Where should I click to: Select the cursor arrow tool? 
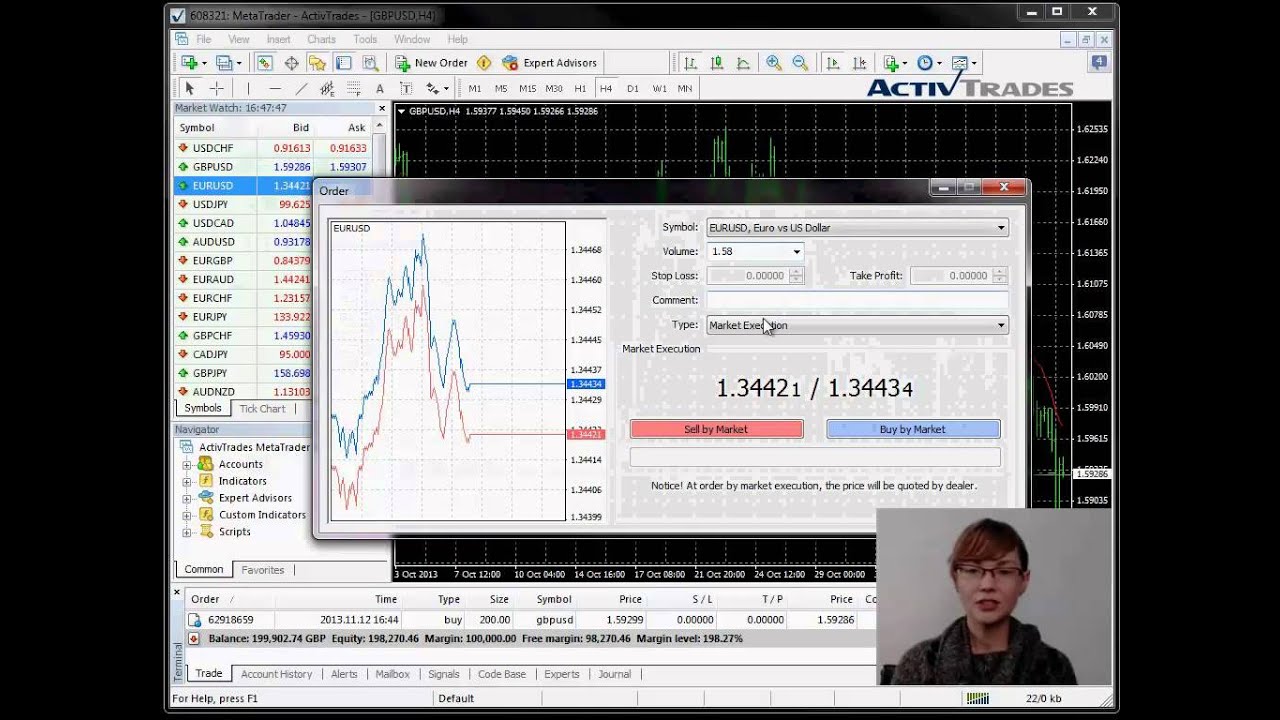point(189,89)
